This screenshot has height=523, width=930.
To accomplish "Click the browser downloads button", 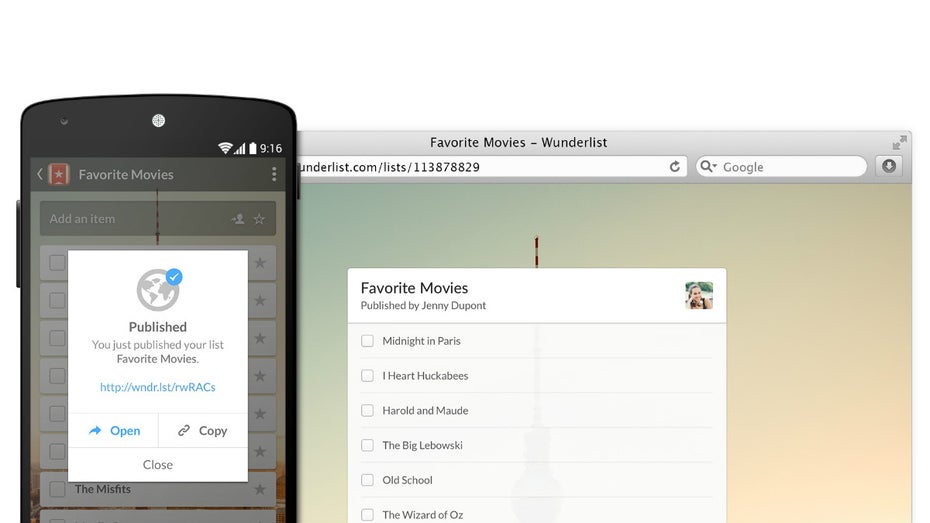I will [x=888, y=166].
